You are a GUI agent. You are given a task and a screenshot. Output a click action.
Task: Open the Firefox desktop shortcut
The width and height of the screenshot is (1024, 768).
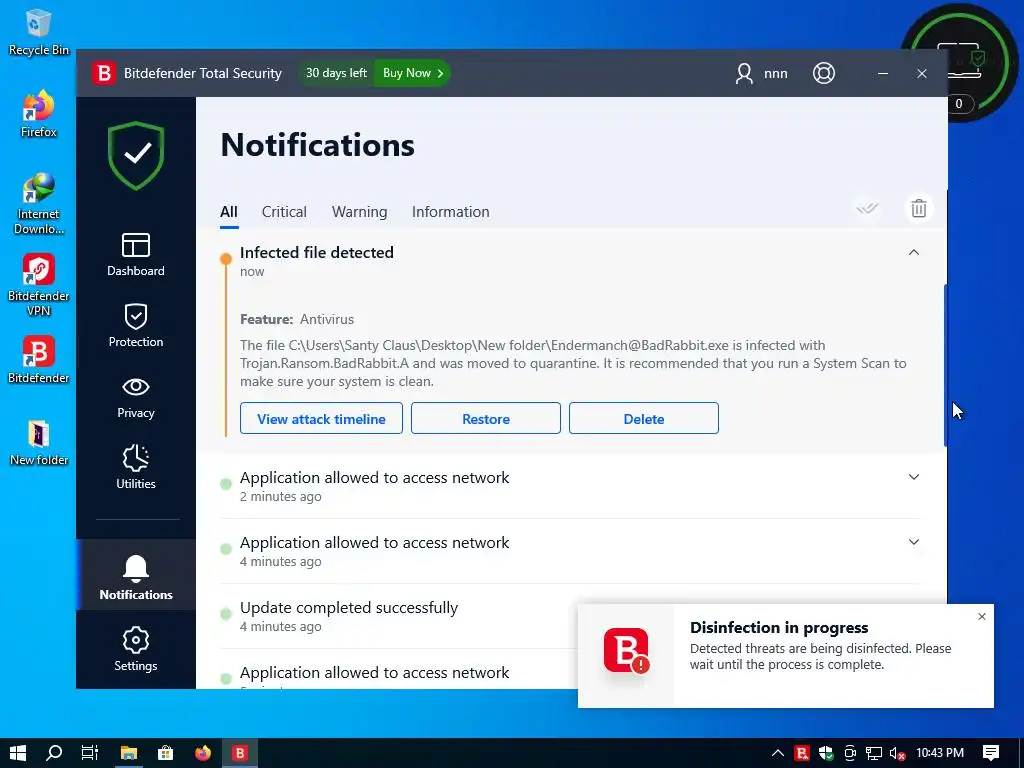39,114
